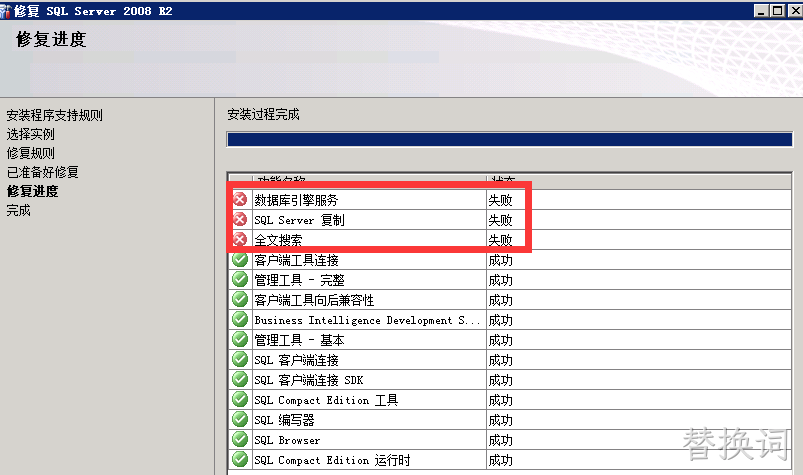This screenshot has width=803, height=475.
Task: Select the SQL Compact Edition 工具 name
Action: (x=326, y=400)
